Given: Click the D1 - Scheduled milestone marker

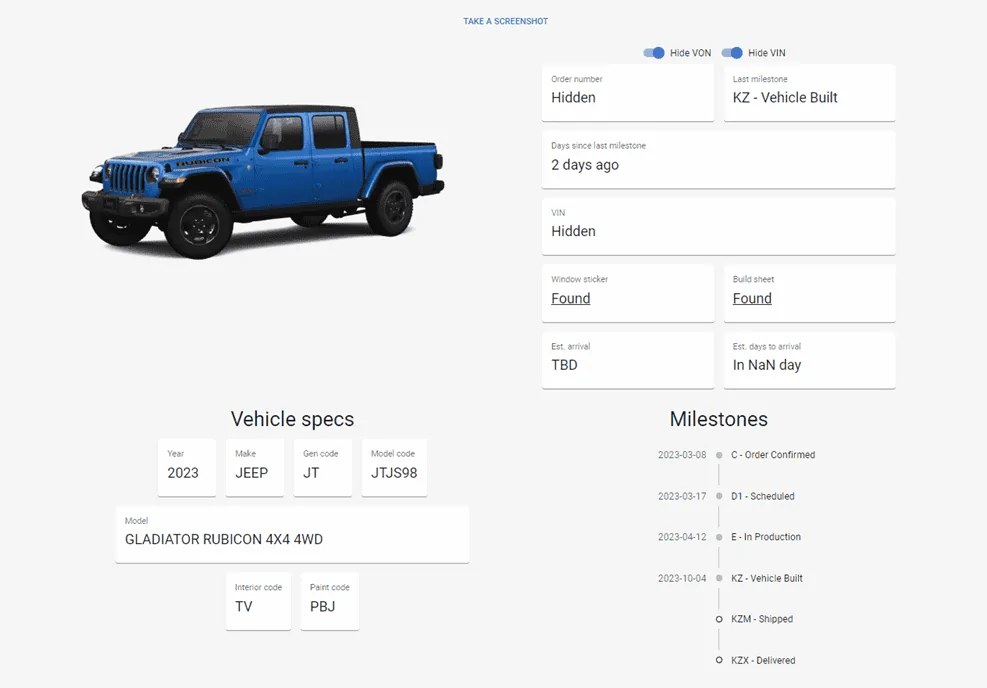Looking at the screenshot, I should pos(719,496).
